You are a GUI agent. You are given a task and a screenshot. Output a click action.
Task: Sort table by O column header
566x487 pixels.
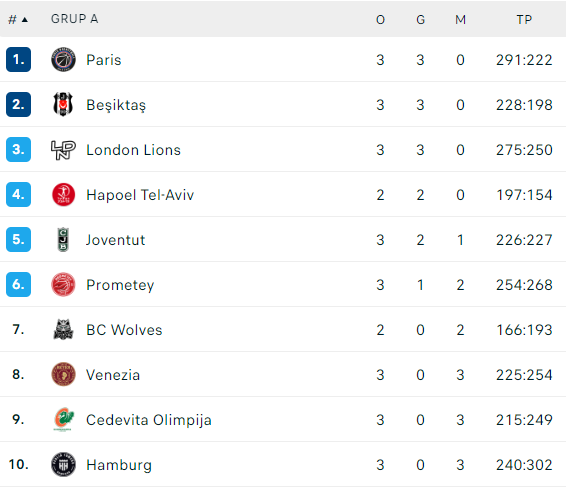[x=380, y=19]
